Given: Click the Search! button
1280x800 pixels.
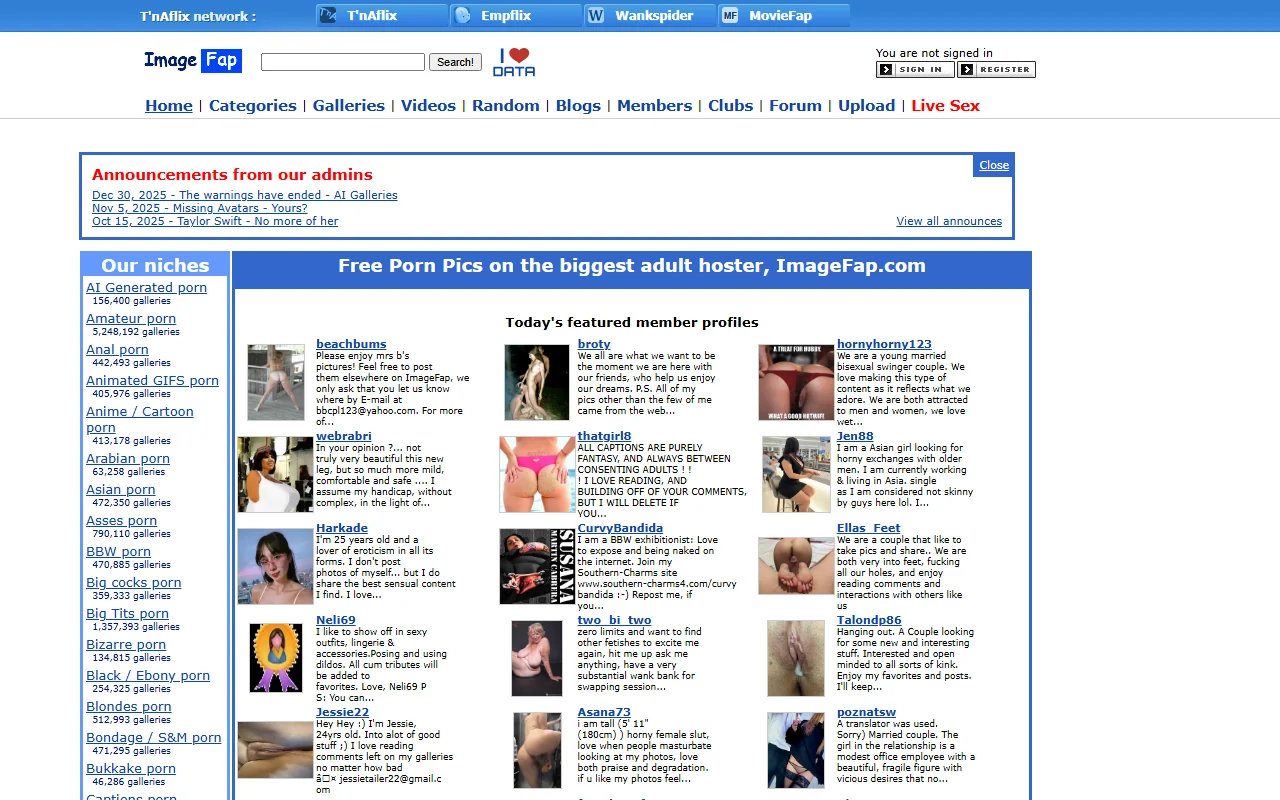Looking at the screenshot, I should (455, 62).
